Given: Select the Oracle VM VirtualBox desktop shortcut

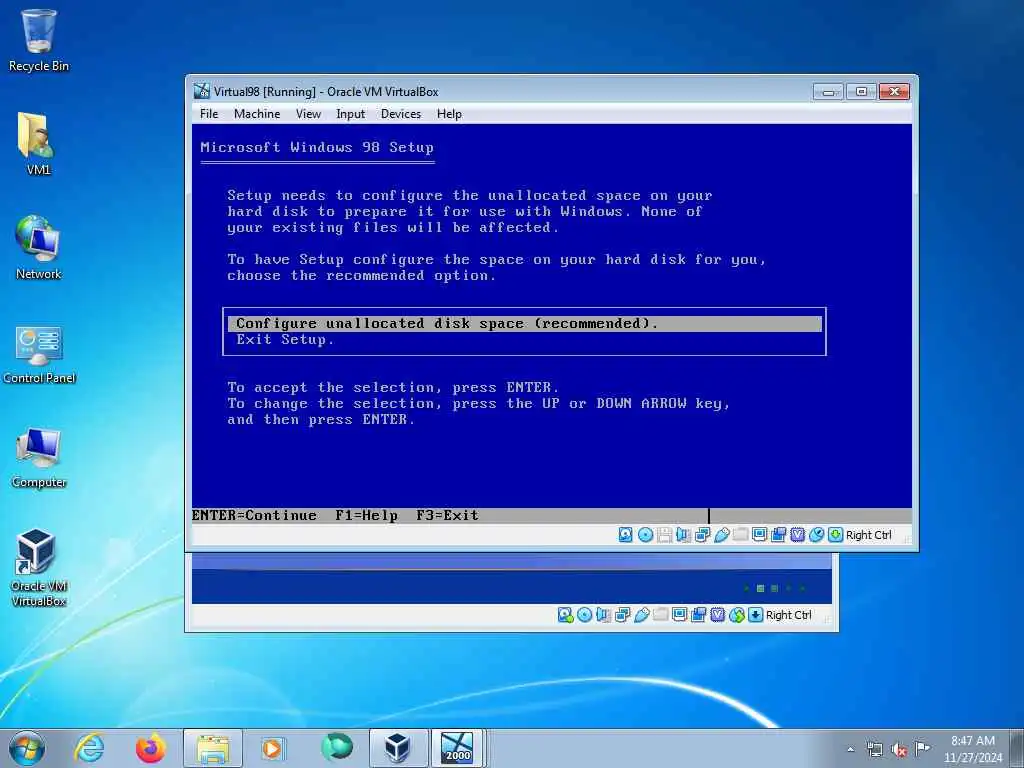Looking at the screenshot, I should click(39, 567).
